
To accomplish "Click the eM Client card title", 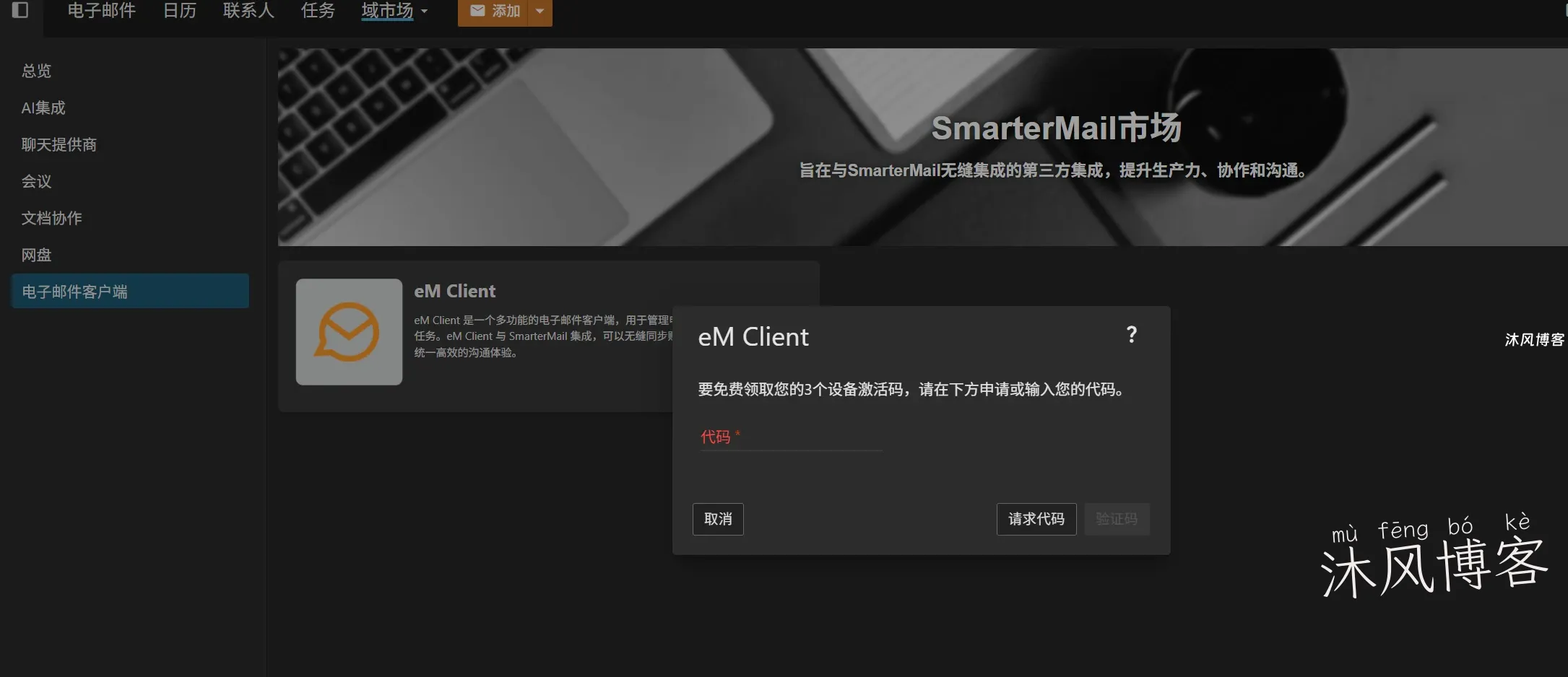I will click(455, 291).
